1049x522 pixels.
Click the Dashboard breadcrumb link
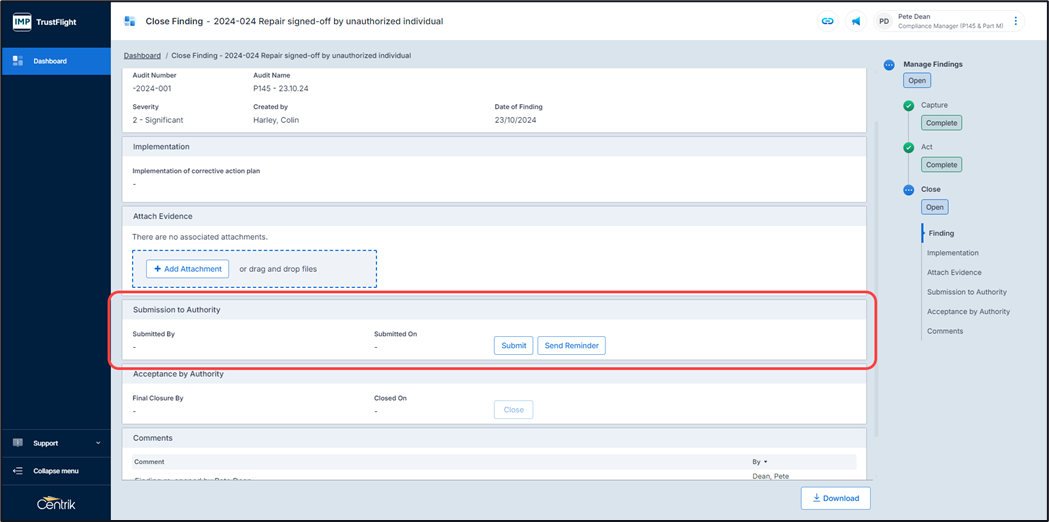[x=142, y=56]
